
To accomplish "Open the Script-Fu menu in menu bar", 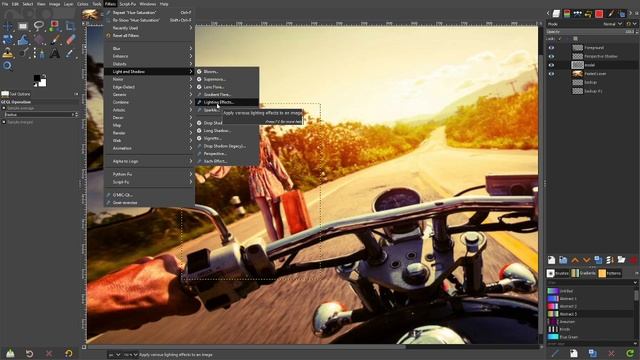I will (x=127, y=4).
